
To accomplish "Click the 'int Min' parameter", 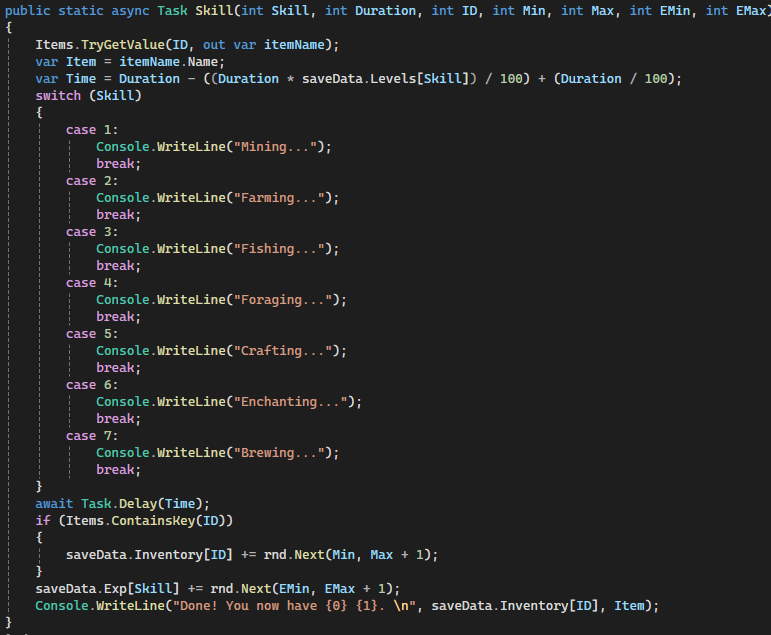I will pos(519,10).
